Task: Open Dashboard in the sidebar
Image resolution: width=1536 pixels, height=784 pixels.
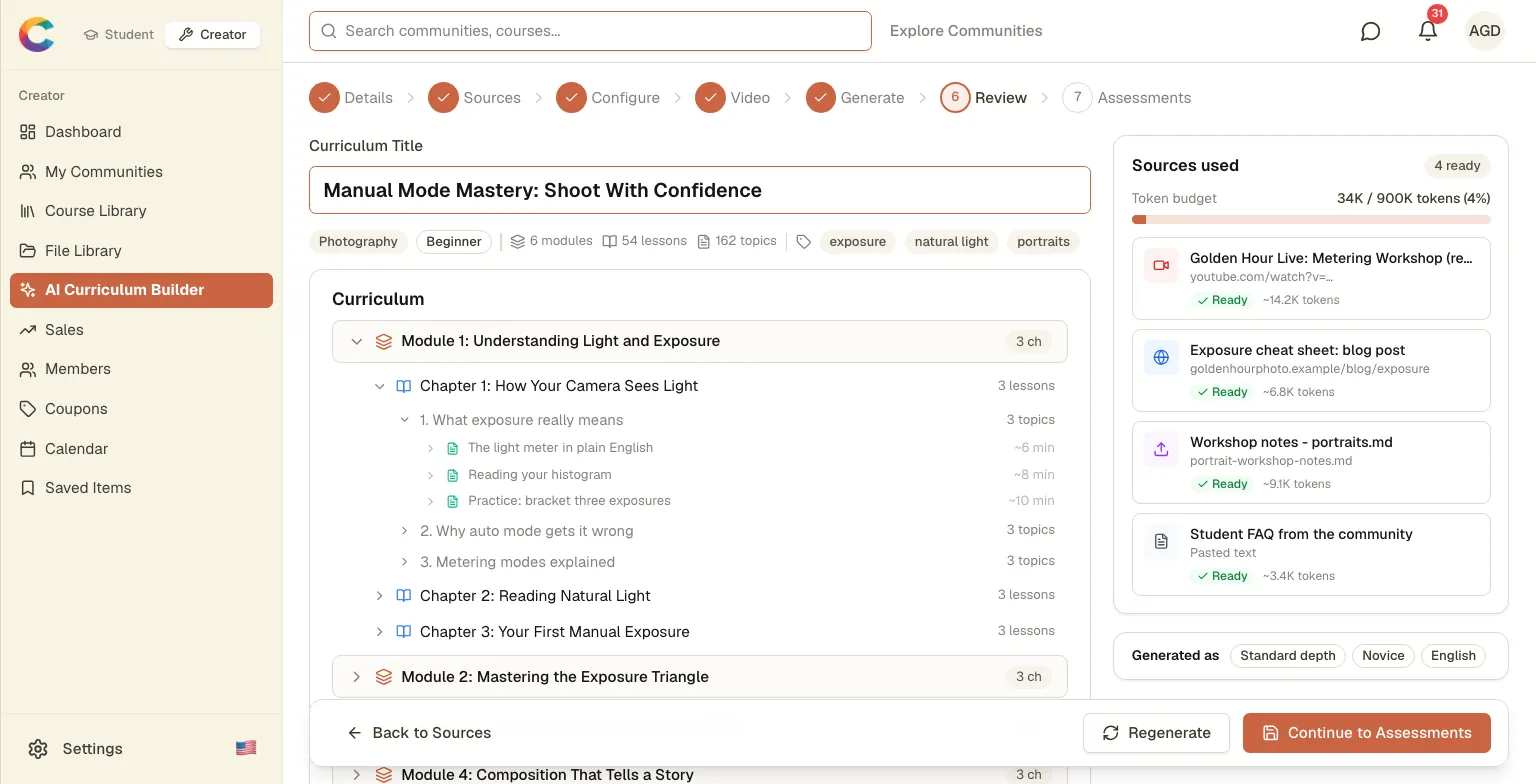Action: [x=141, y=132]
